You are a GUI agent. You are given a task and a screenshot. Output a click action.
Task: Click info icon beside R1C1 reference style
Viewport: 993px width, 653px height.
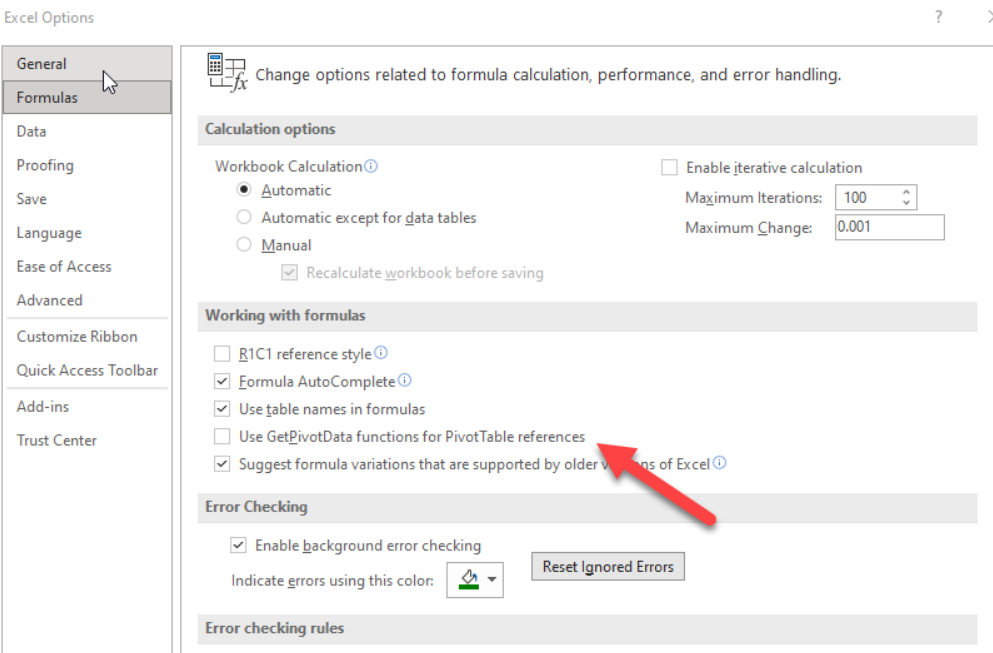383,352
